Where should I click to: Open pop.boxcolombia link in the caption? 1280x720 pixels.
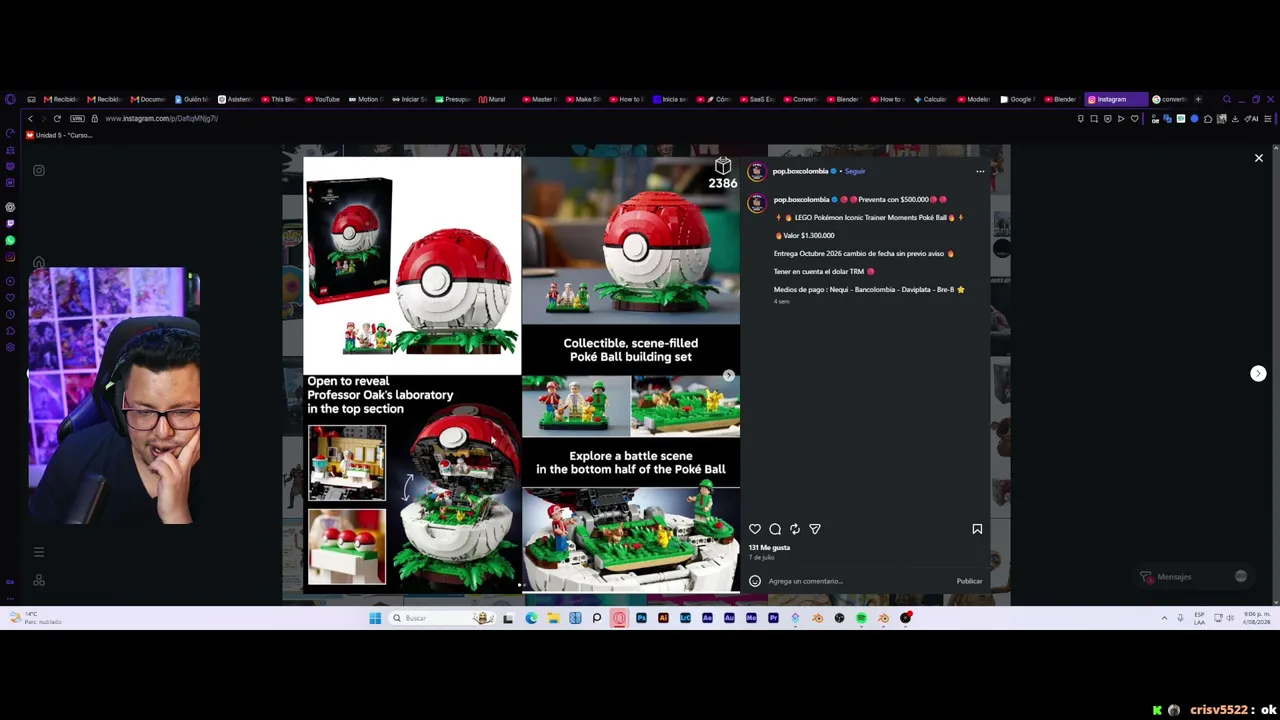(801, 200)
